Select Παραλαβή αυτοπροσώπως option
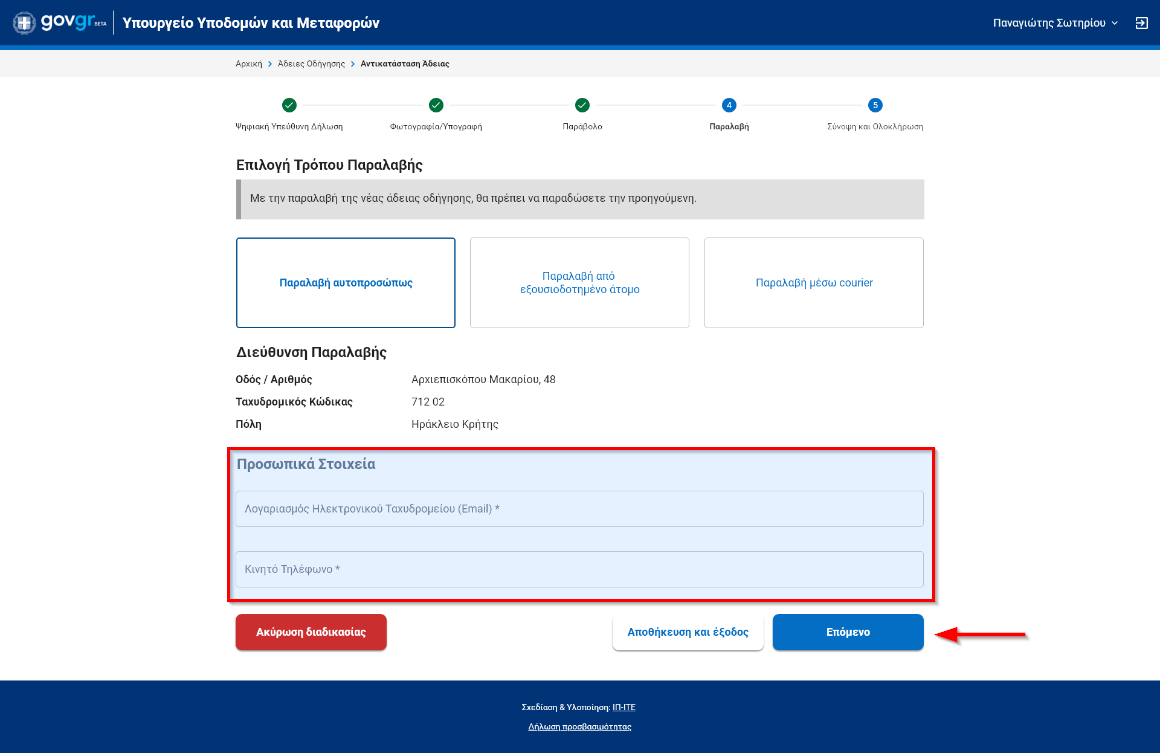The height and width of the screenshot is (753, 1160). point(346,283)
